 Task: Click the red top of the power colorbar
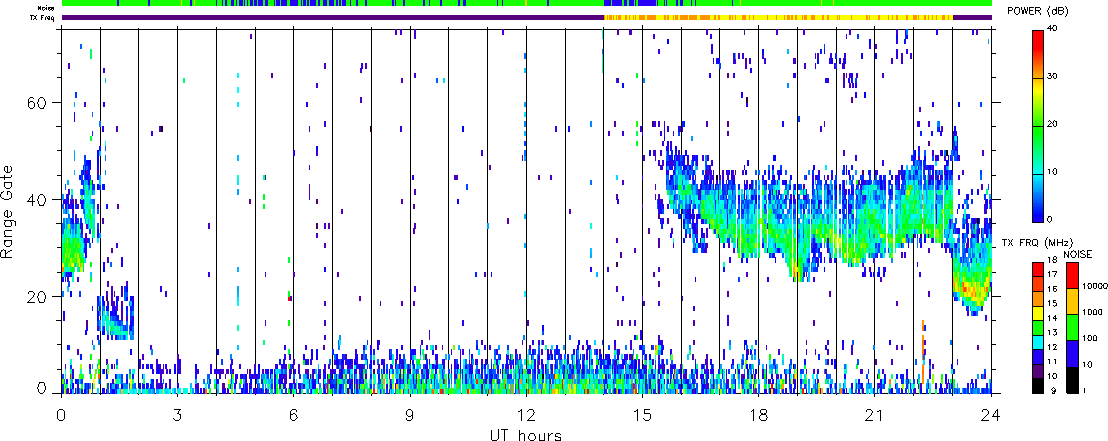pos(1039,37)
